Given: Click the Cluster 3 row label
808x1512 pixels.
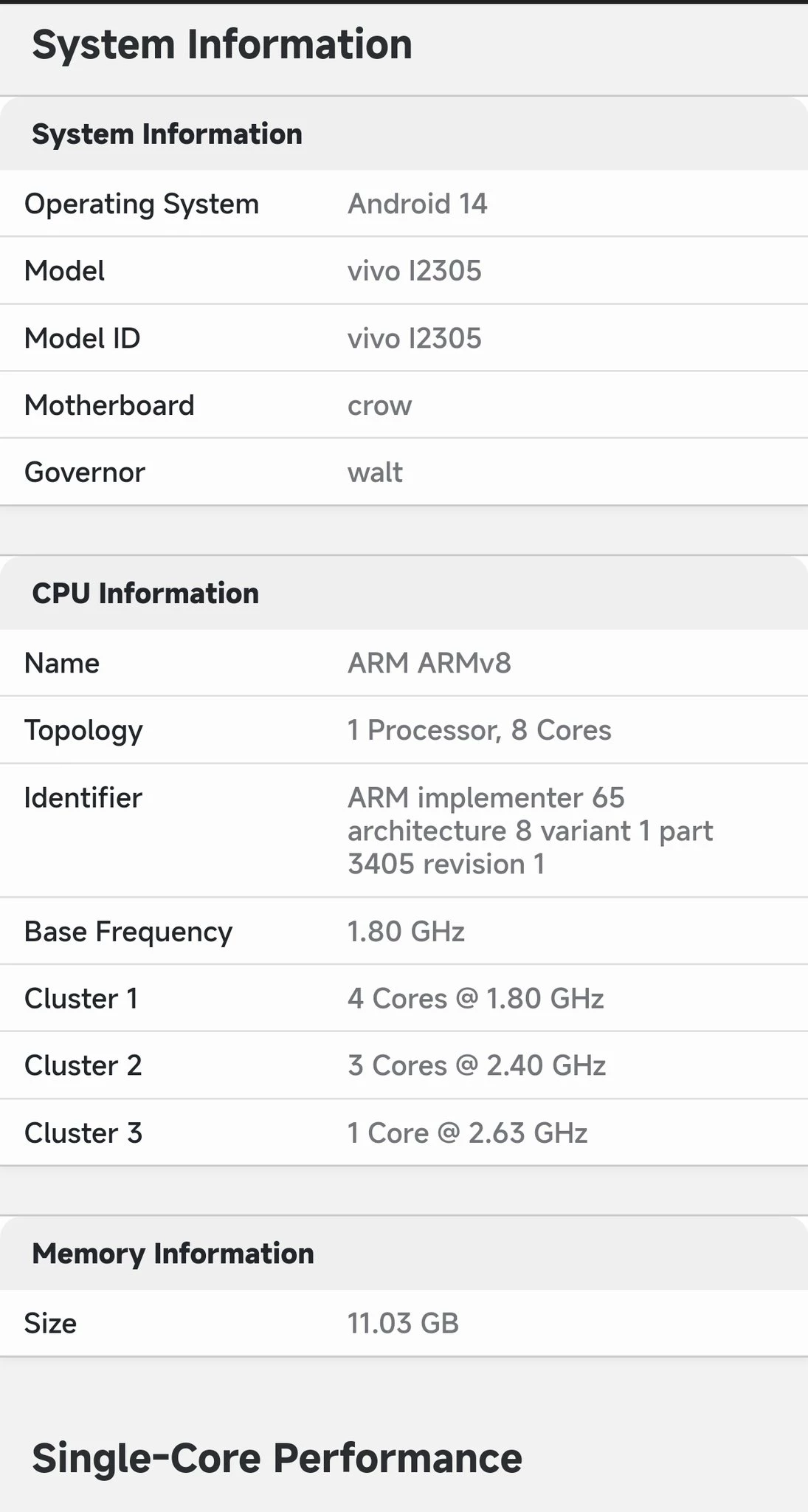Looking at the screenshot, I should 83,1133.
